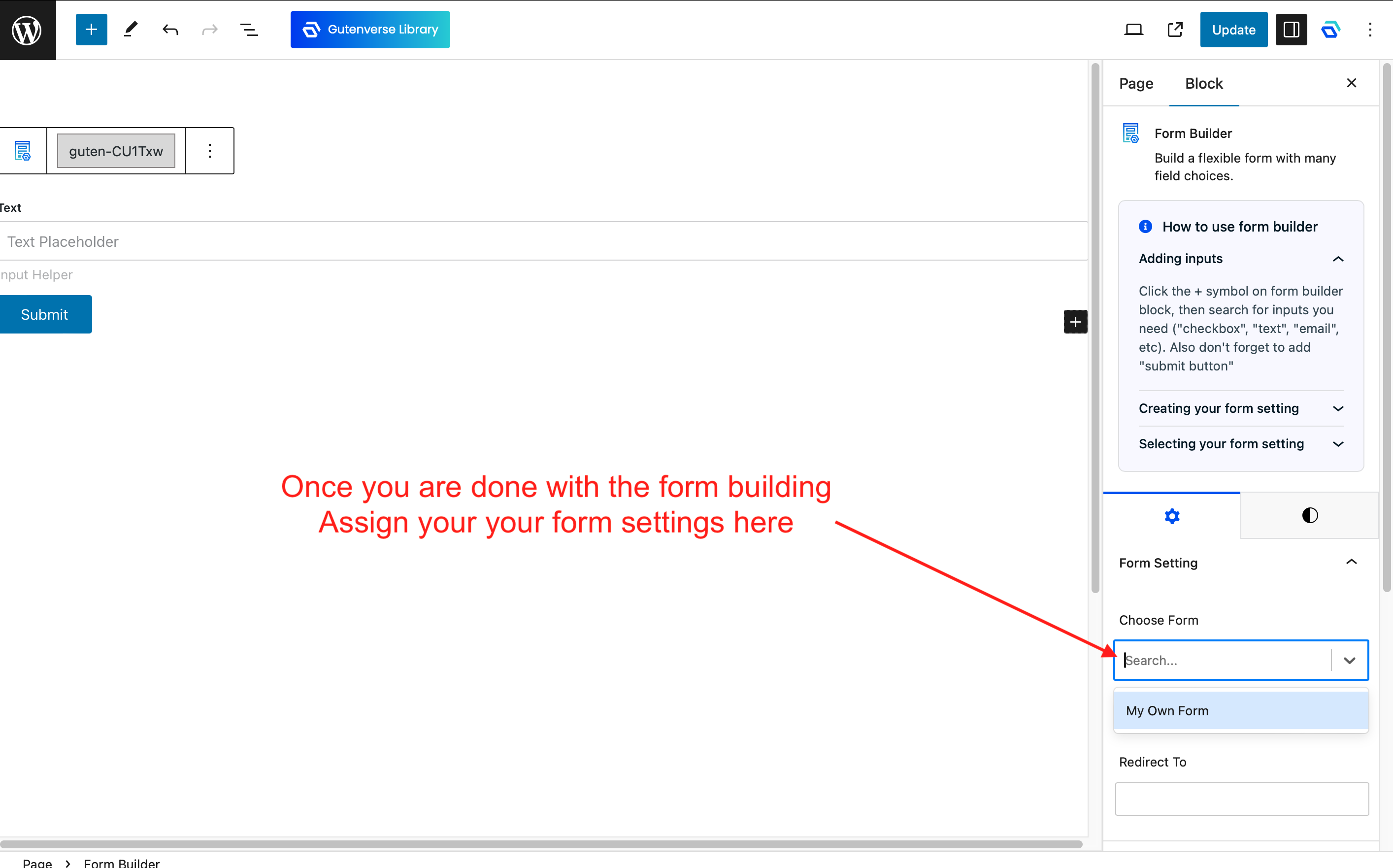The width and height of the screenshot is (1393, 868).
Task: Open the Document Overview list icon
Action: coord(249,30)
